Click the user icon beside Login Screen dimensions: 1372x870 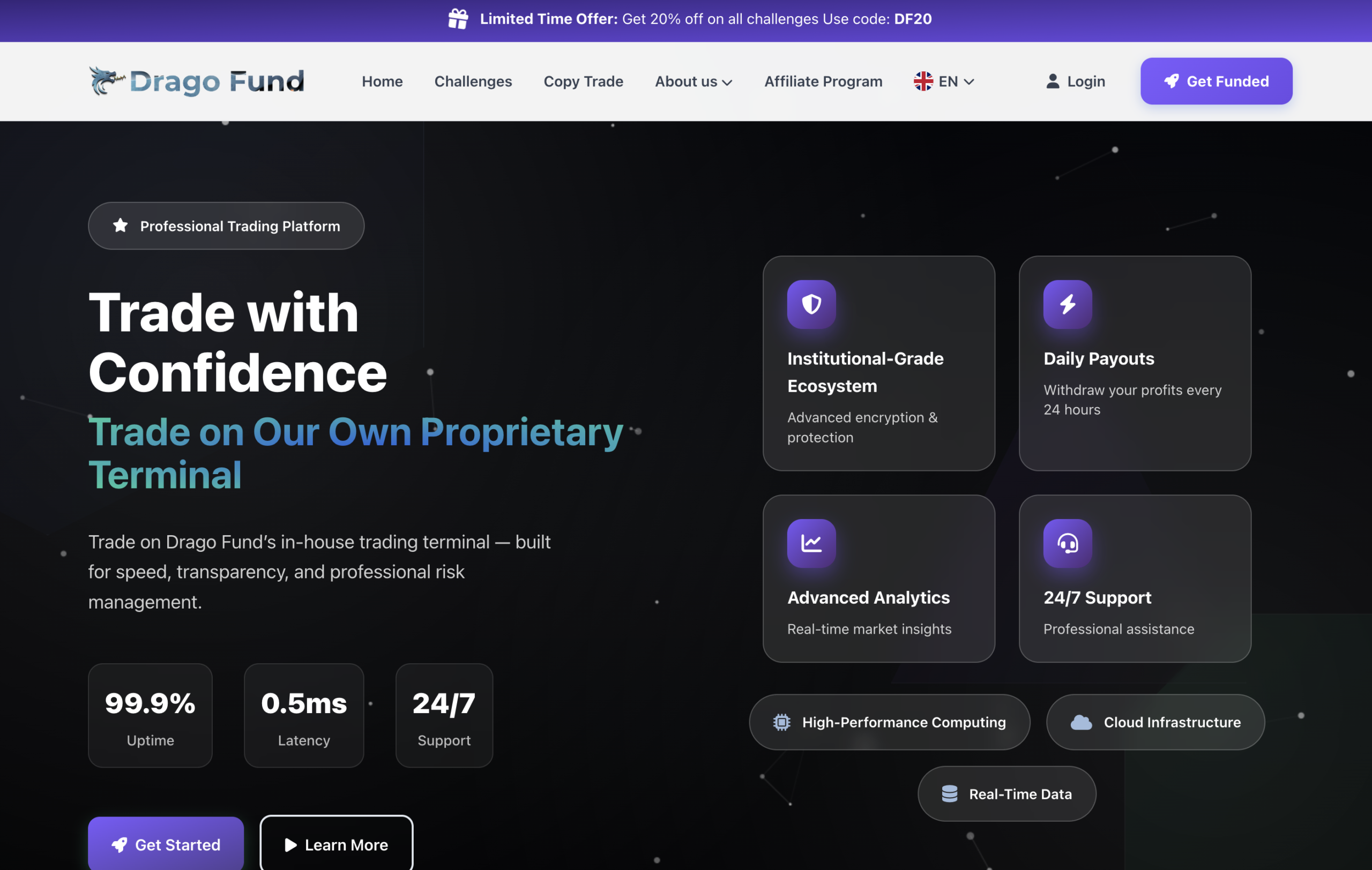1053,81
